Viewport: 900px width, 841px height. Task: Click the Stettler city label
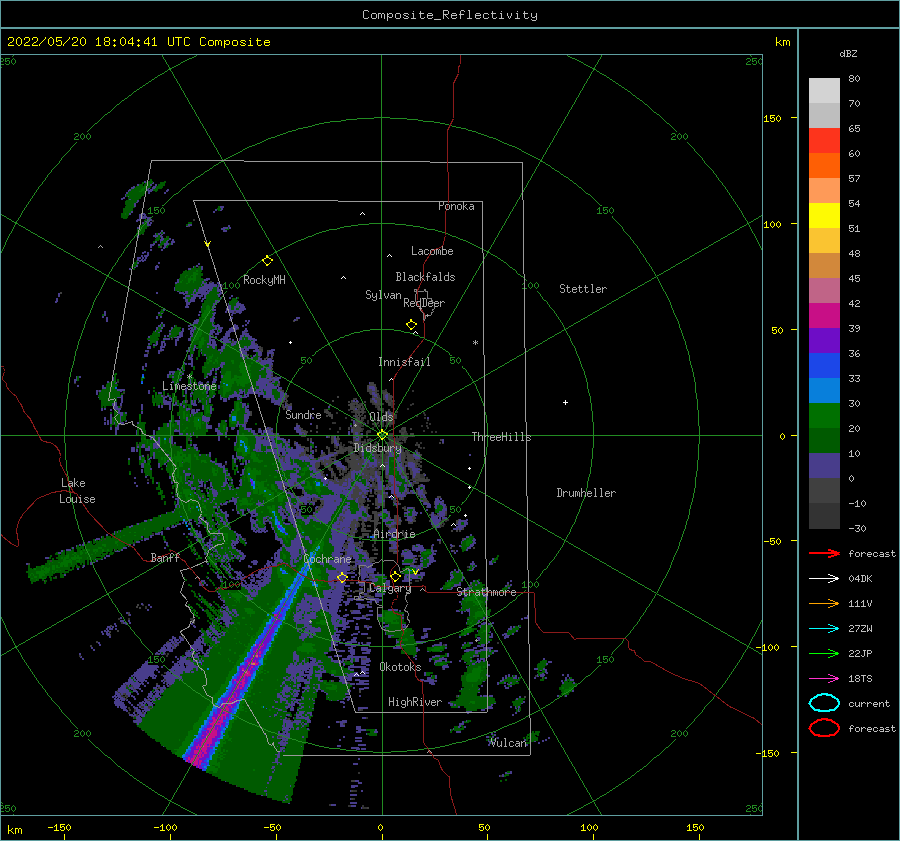click(583, 289)
